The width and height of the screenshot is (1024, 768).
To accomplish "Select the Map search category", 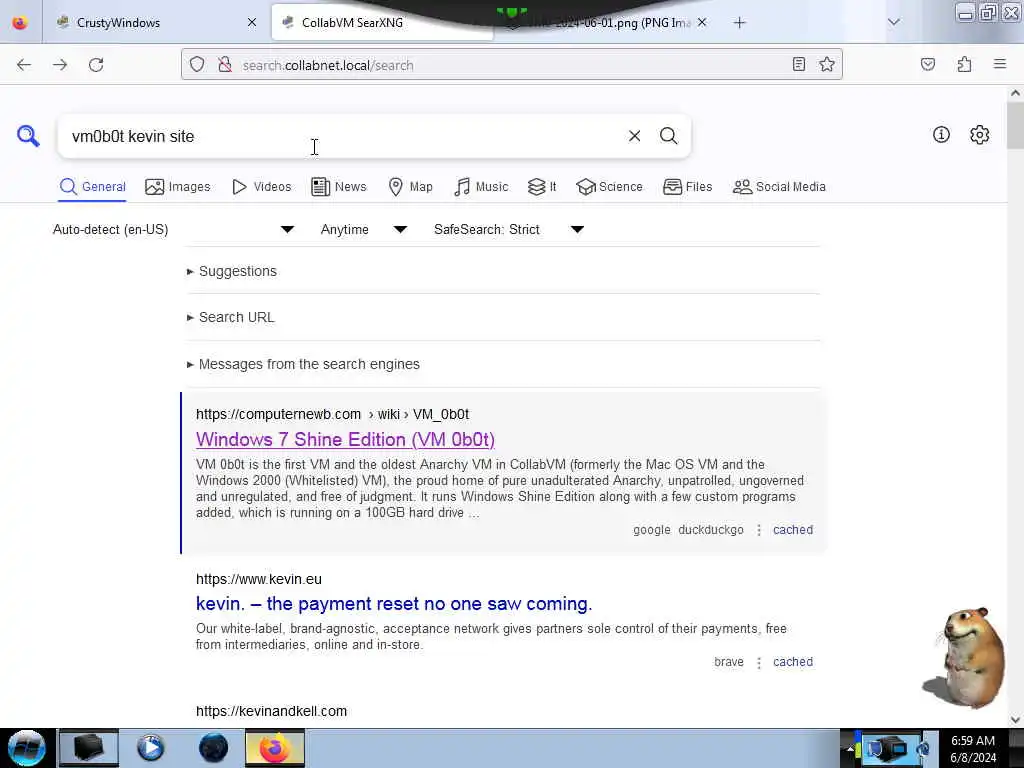I will 410,187.
